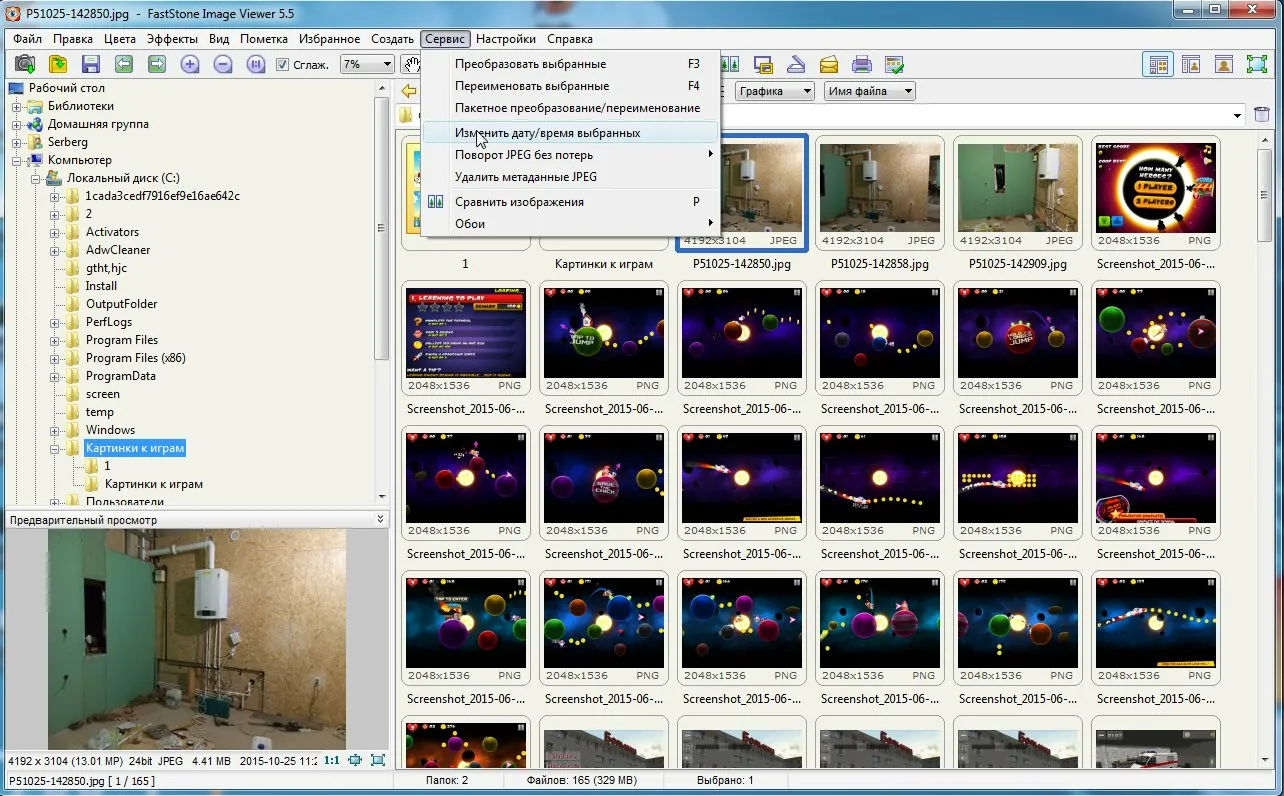Click the 1:1 actual size icon
Viewport: 1284px width, 796px height.
click(x=331, y=761)
